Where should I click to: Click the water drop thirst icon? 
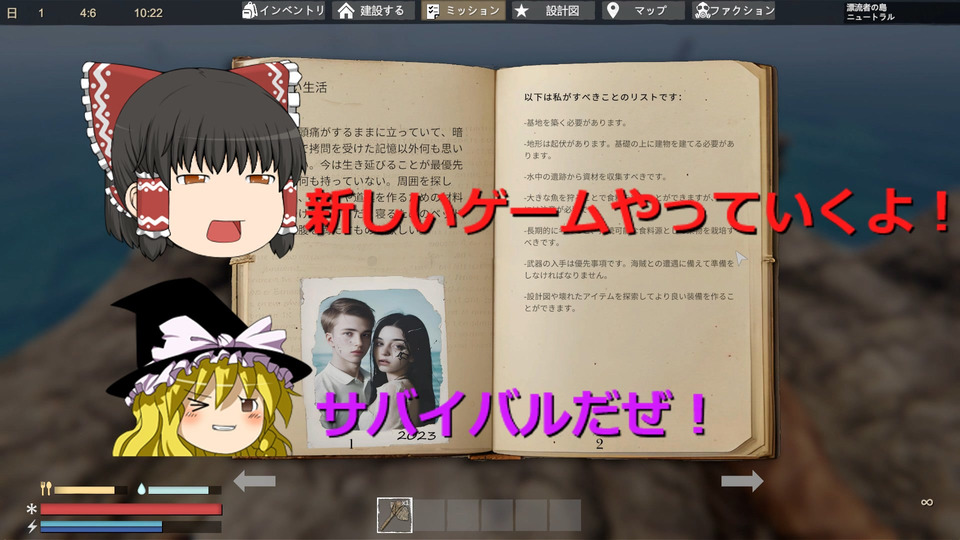(141, 489)
